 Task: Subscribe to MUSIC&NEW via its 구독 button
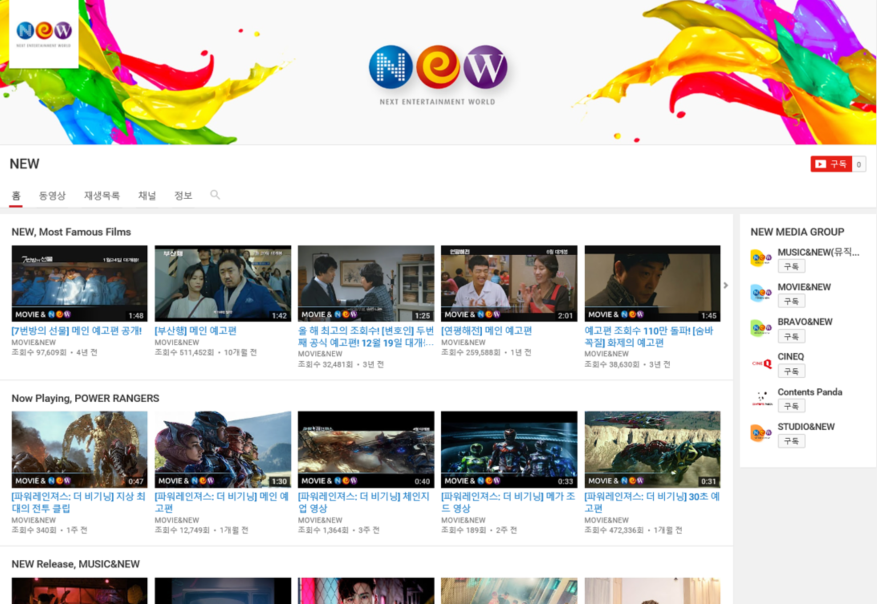[x=791, y=266]
